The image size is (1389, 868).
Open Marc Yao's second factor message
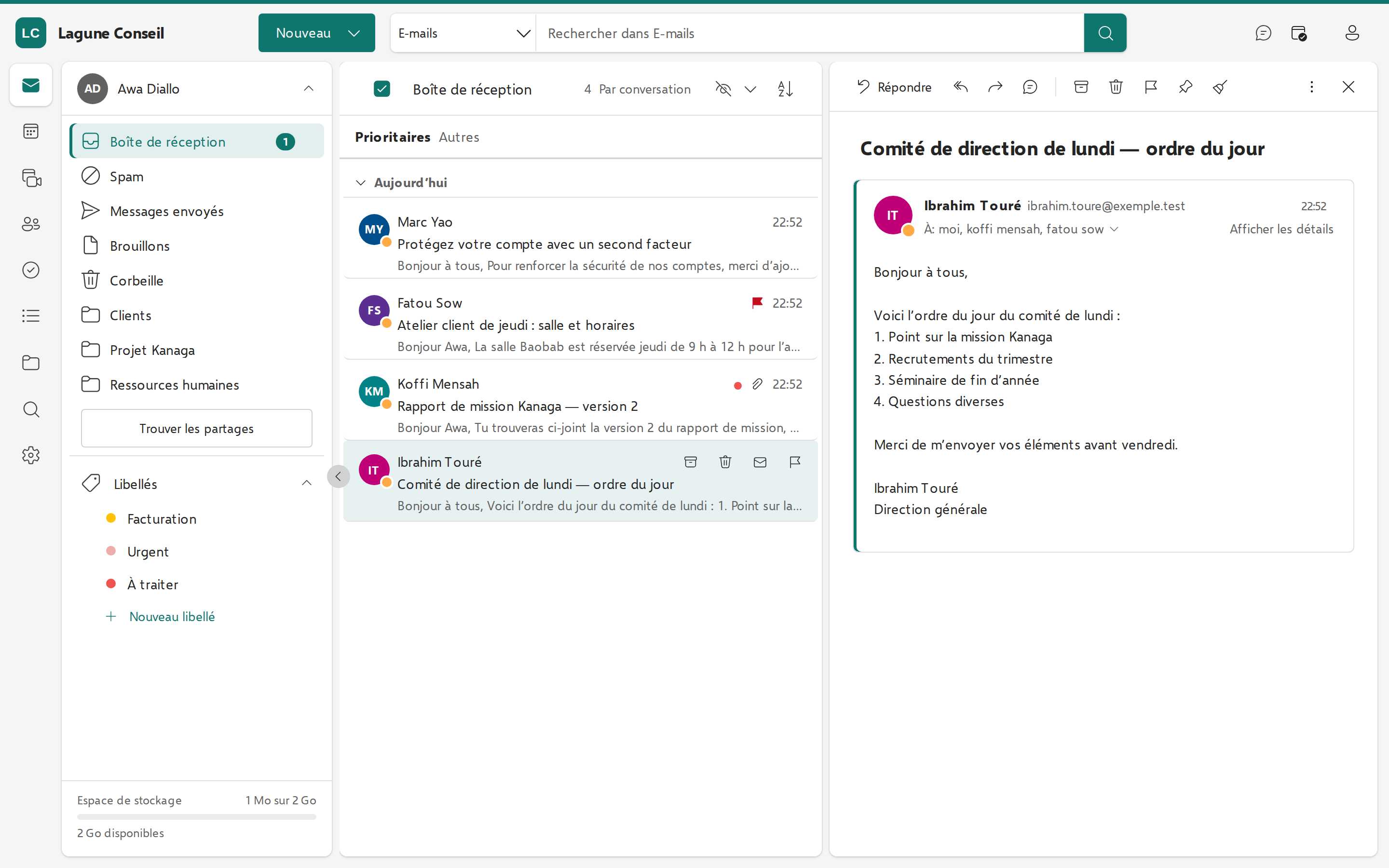(580, 238)
